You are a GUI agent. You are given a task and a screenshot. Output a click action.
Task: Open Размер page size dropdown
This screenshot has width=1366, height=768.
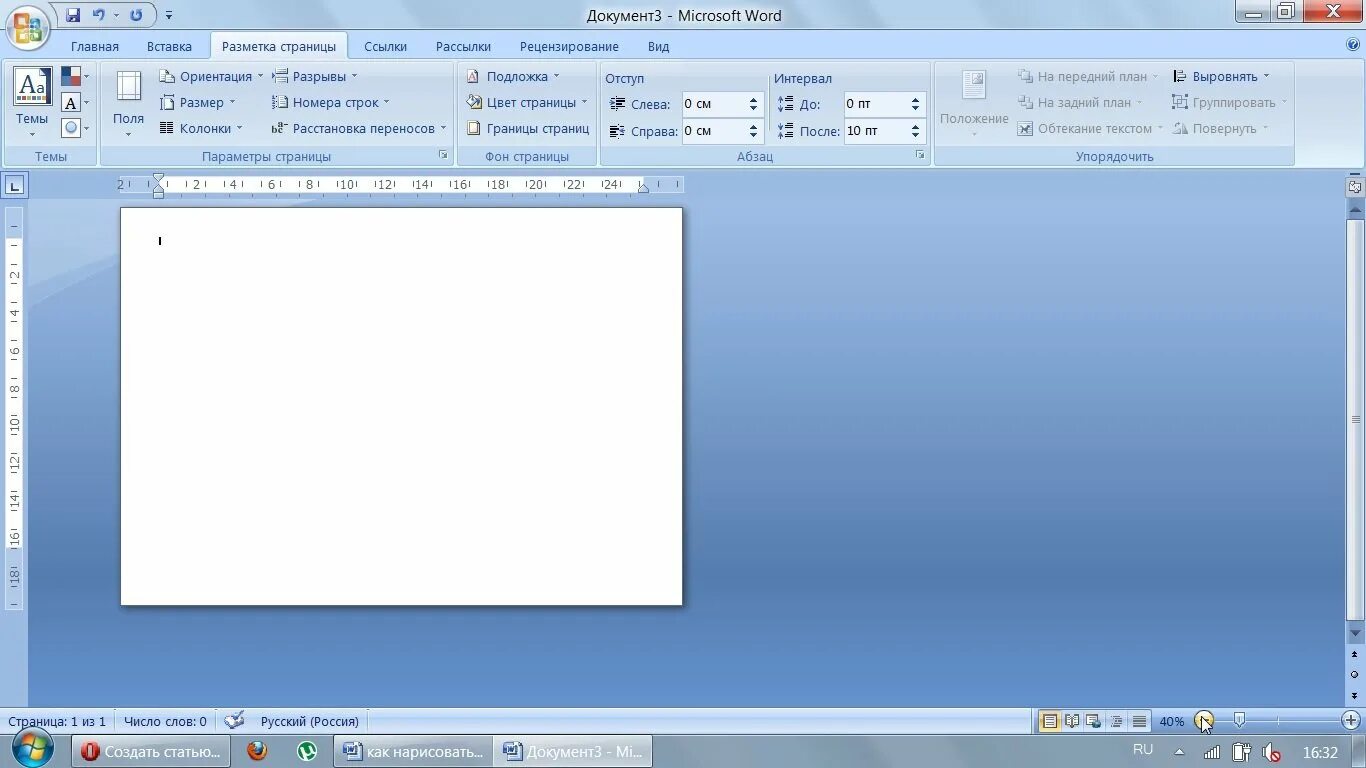tap(197, 102)
